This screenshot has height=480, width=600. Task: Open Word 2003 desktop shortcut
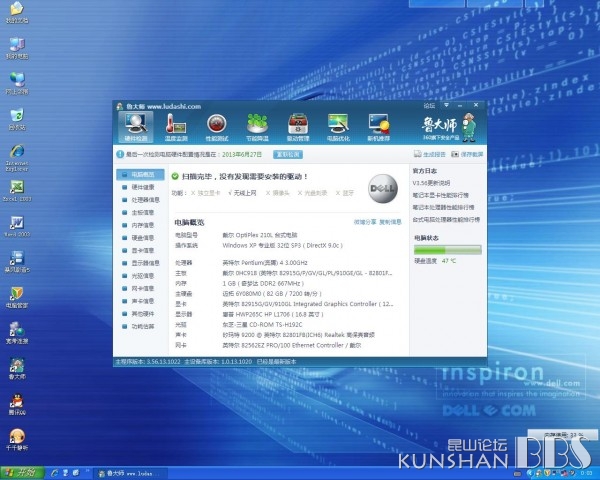(17, 226)
